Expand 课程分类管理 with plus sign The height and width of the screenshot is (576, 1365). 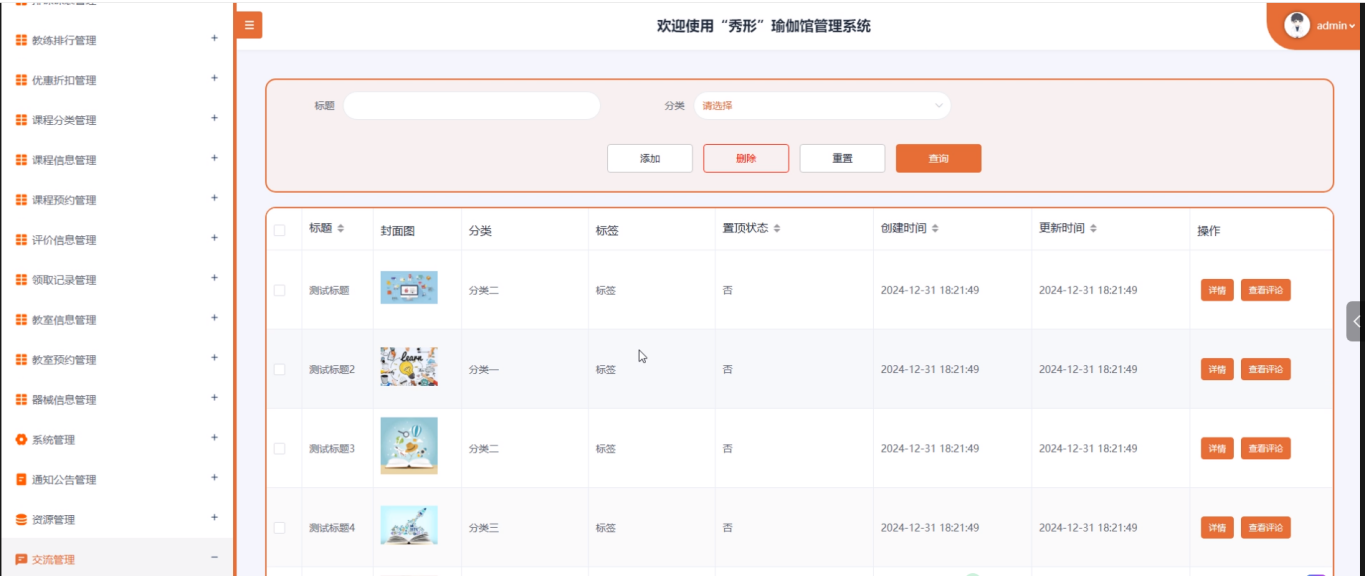coord(214,119)
